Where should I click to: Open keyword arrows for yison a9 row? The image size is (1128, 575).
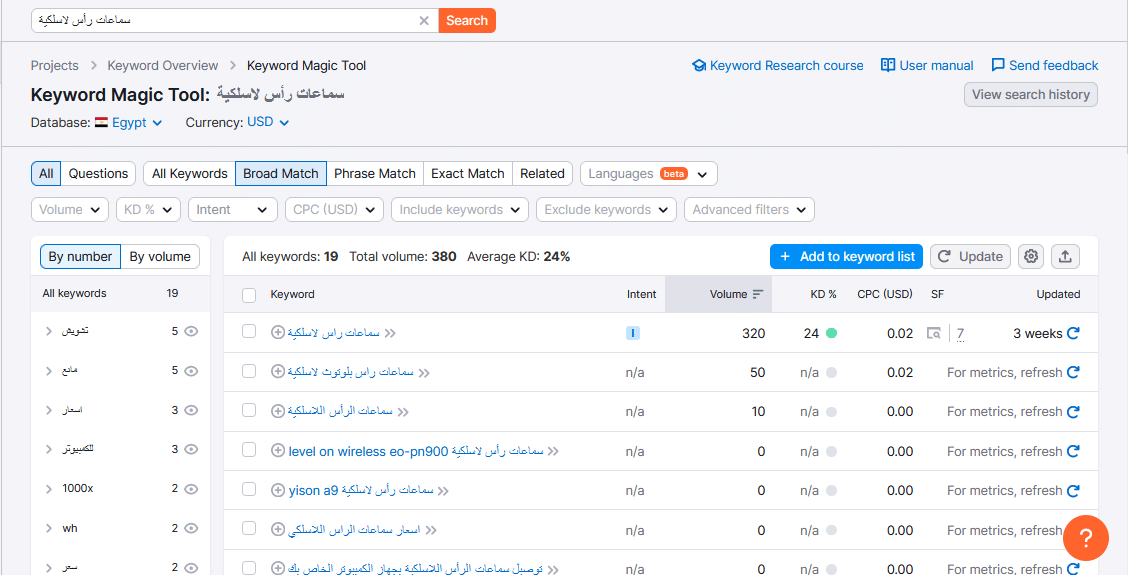[443, 491]
